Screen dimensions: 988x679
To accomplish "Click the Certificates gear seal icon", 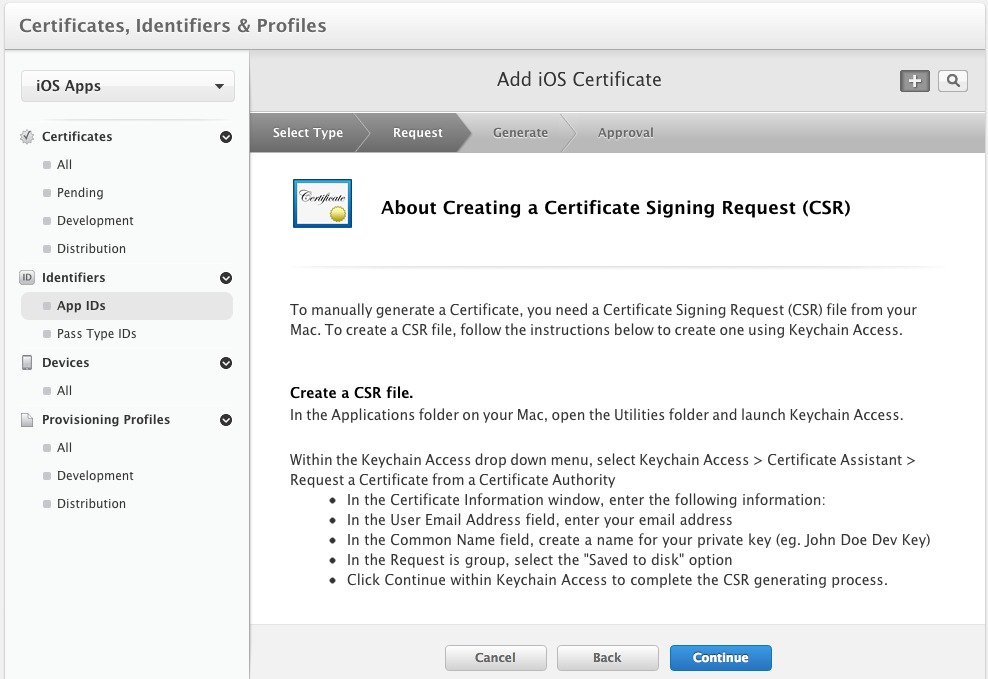I will (x=27, y=137).
